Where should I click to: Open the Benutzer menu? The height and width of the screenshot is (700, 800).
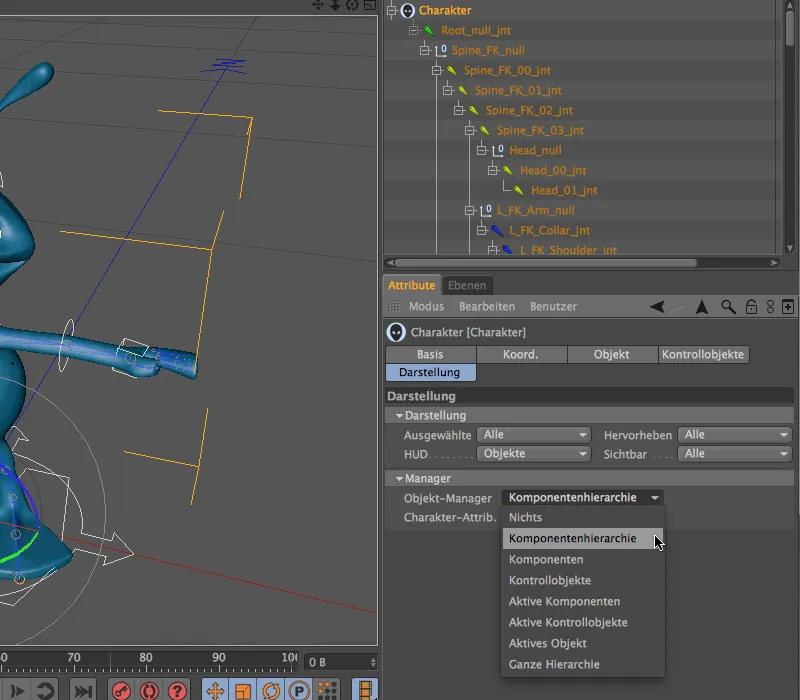[553, 307]
